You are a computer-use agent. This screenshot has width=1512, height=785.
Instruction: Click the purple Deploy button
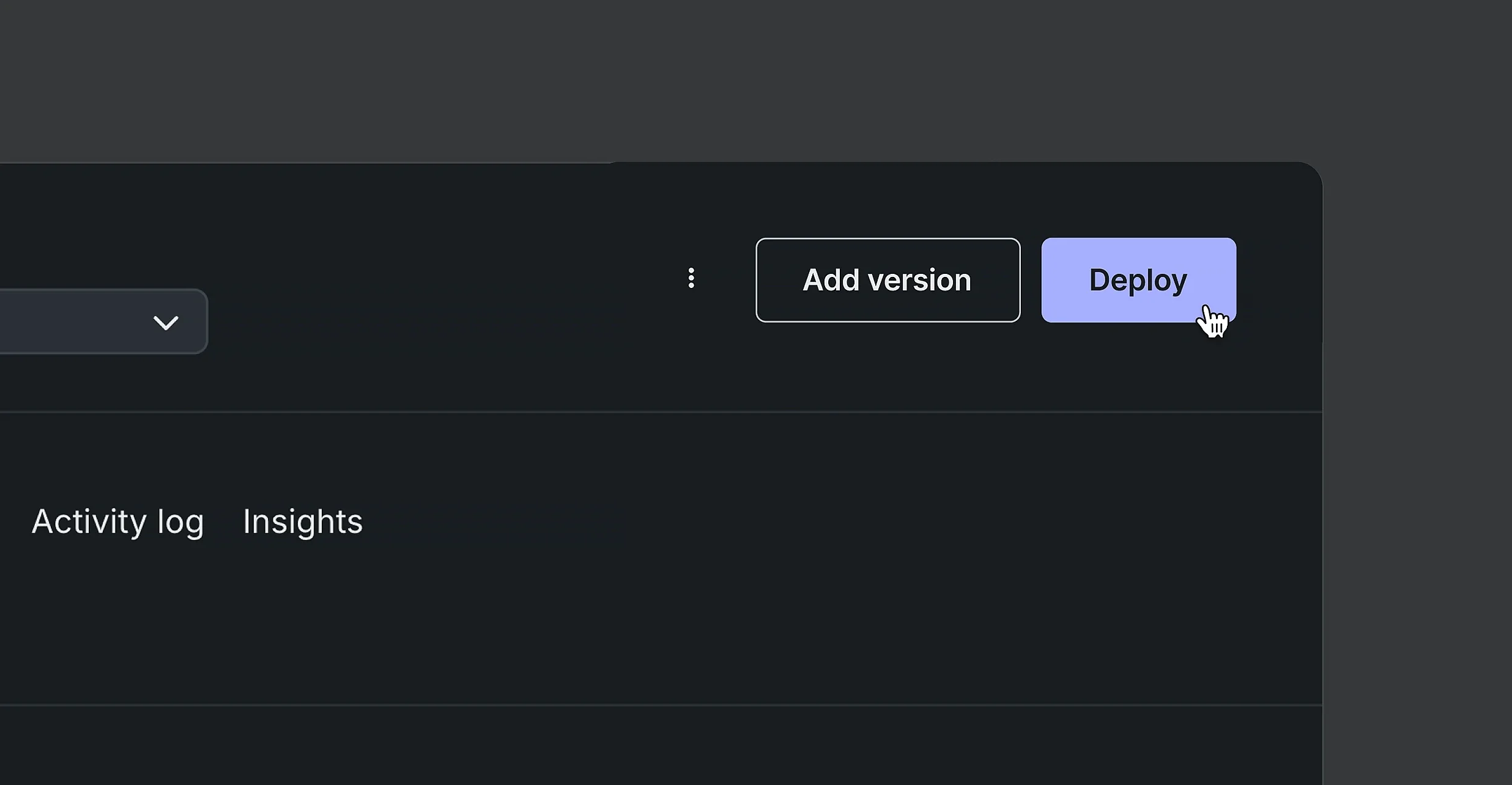coord(1138,280)
